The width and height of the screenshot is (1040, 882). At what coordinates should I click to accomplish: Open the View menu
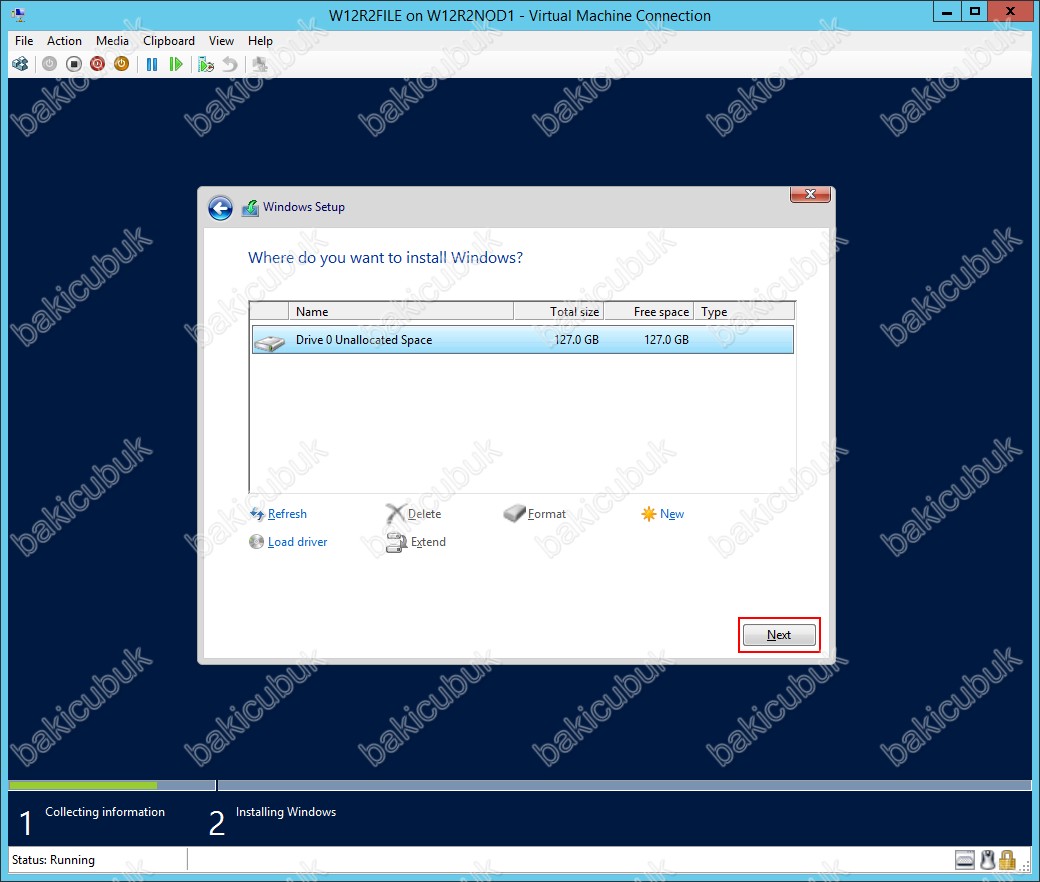(x=222, y=40)
